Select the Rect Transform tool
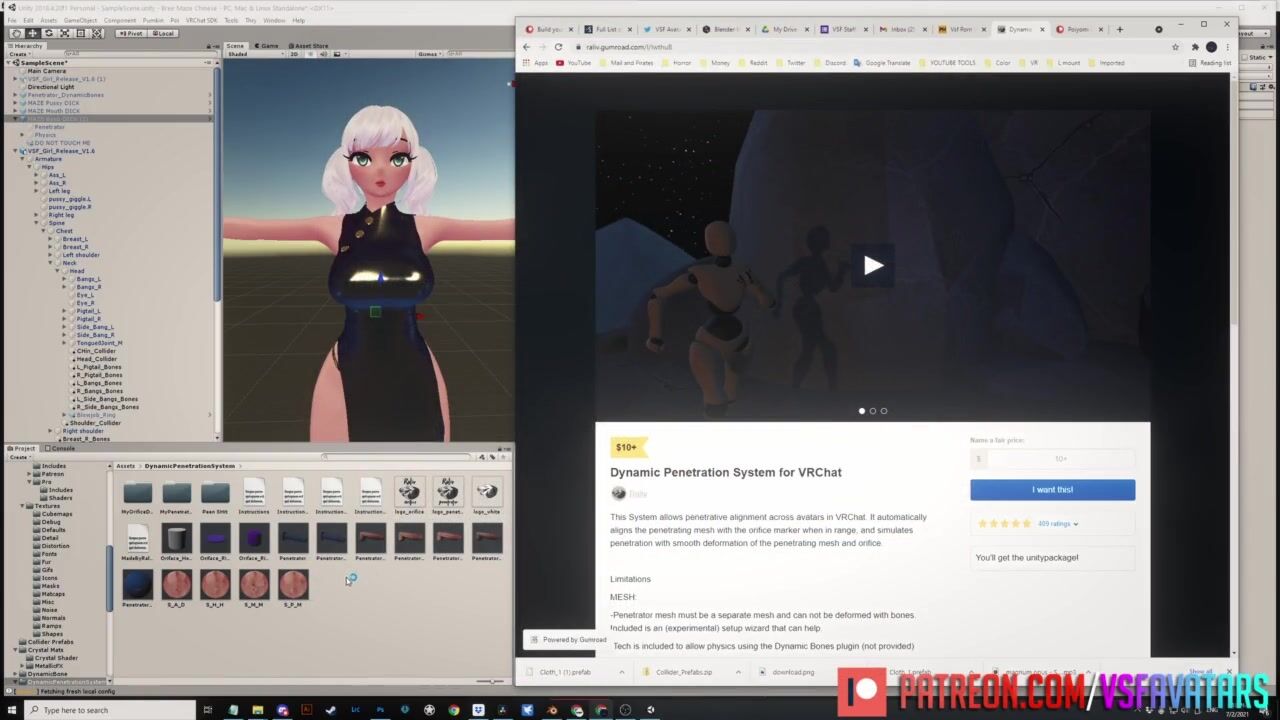Viewport: 1280px width, 720px height. click(x=79, y=33)
